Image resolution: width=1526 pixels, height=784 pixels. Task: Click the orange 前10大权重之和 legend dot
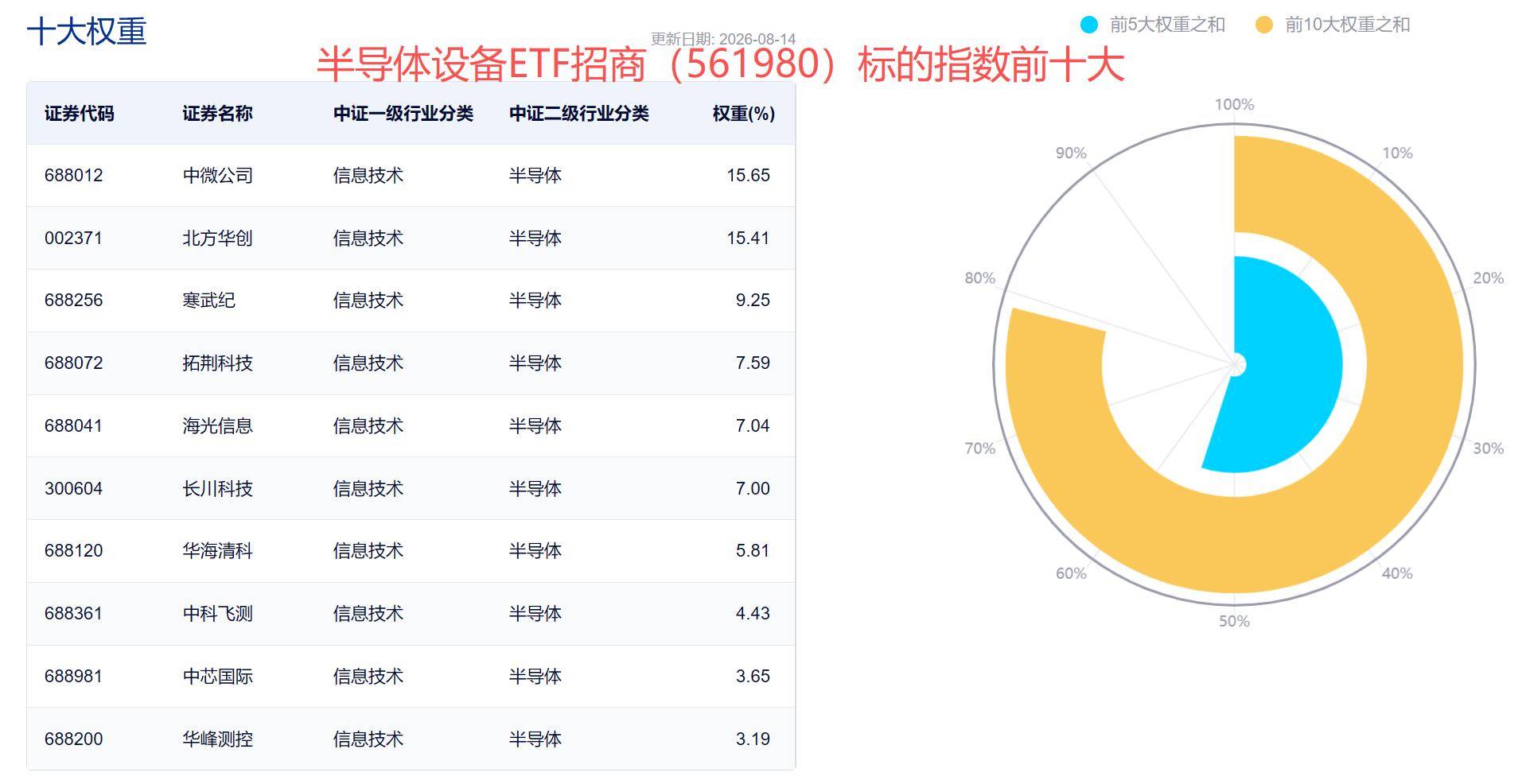pyautogui.click(x=1264, y=25)
